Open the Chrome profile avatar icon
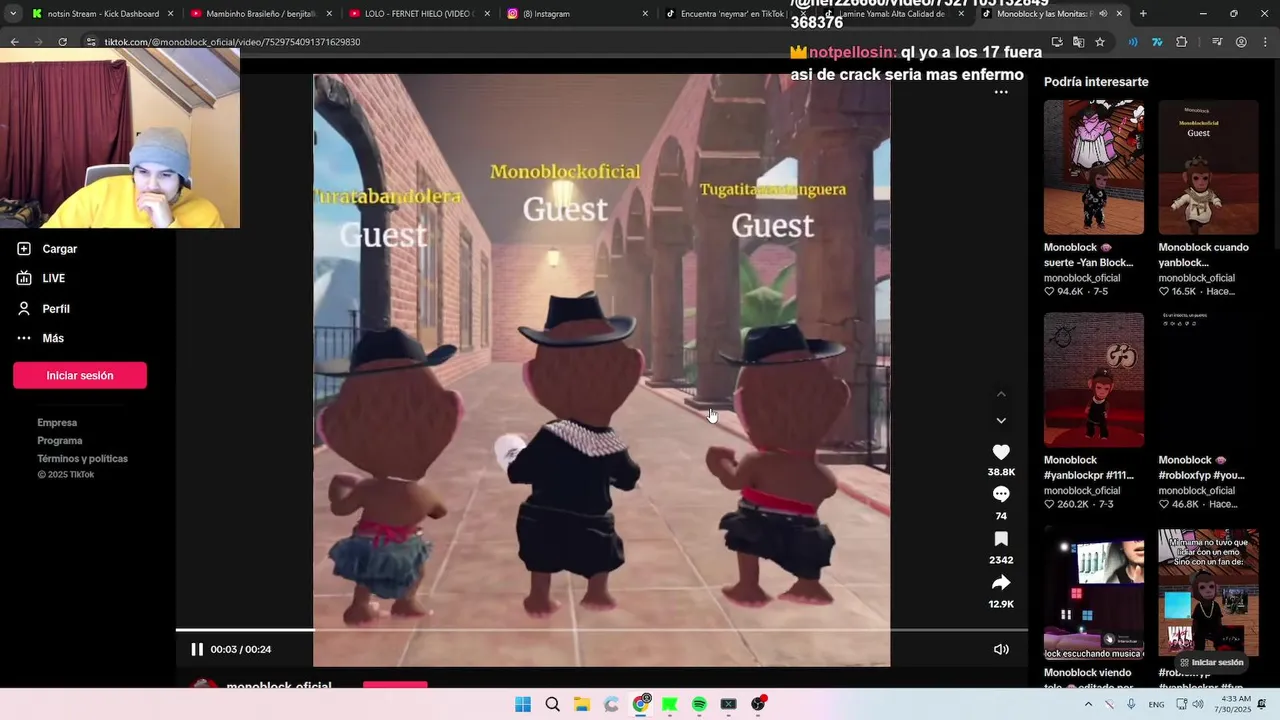1280x720 pixels. point(1241,42)
